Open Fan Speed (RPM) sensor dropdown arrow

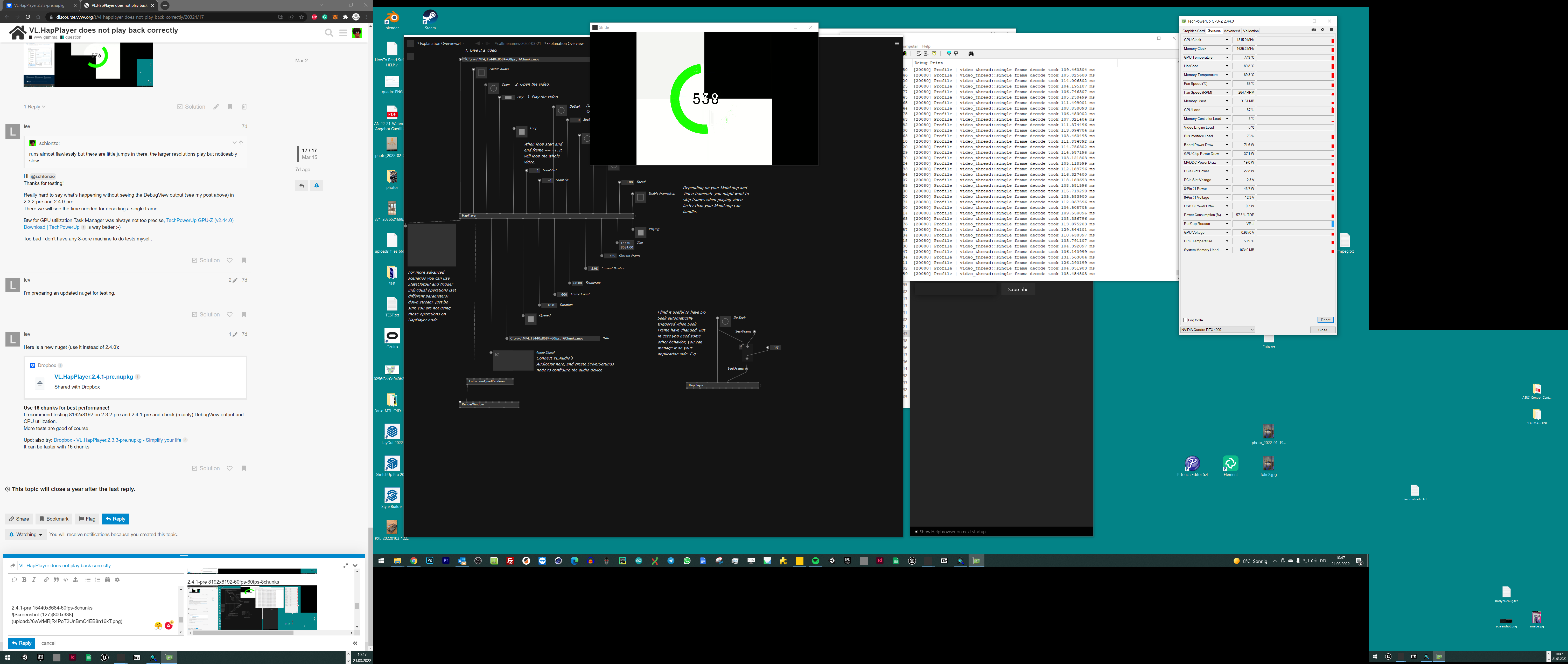click(x=1227, y=93)
